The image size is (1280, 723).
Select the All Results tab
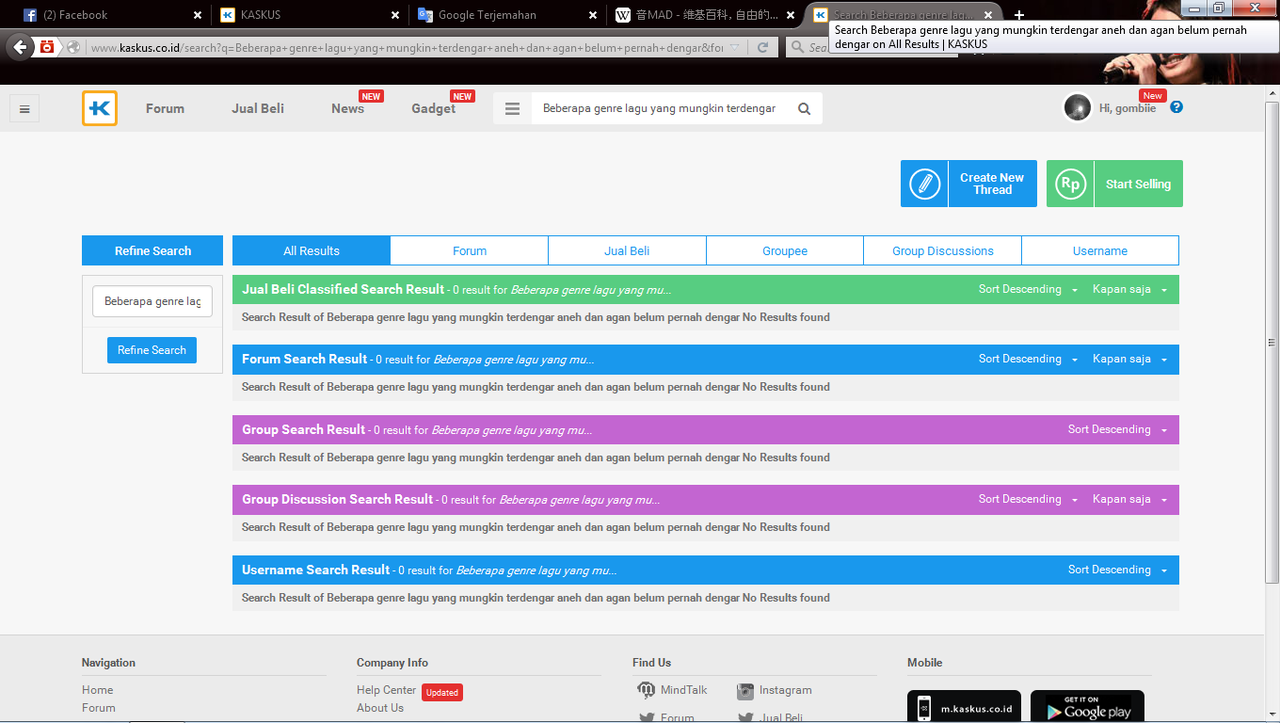pyautogui.click(x=311, y=251)
